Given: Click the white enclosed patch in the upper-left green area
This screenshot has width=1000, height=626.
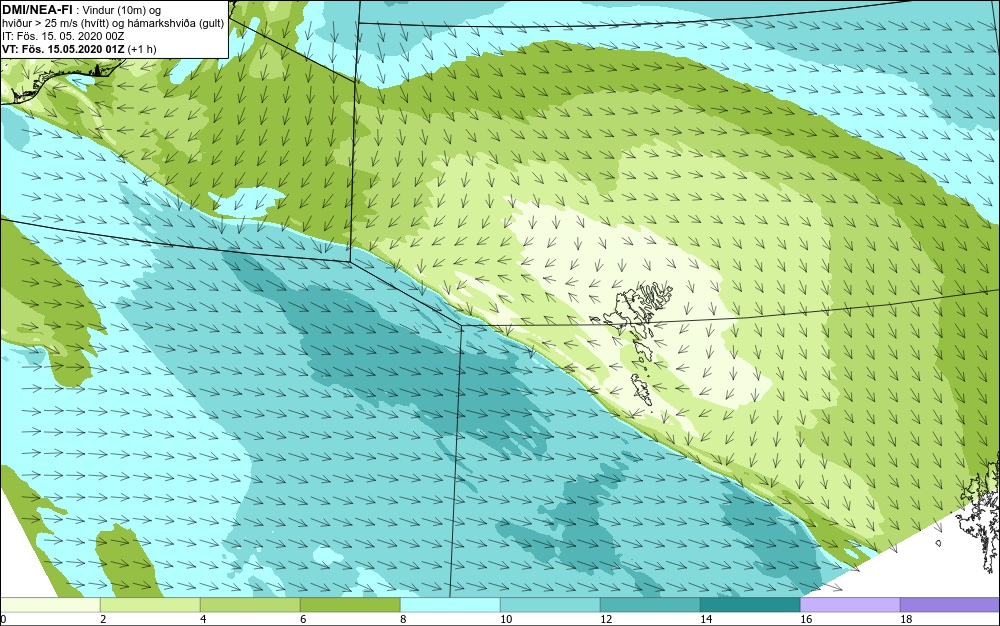Looking at the screenshot, I should [x=247, y=200].
